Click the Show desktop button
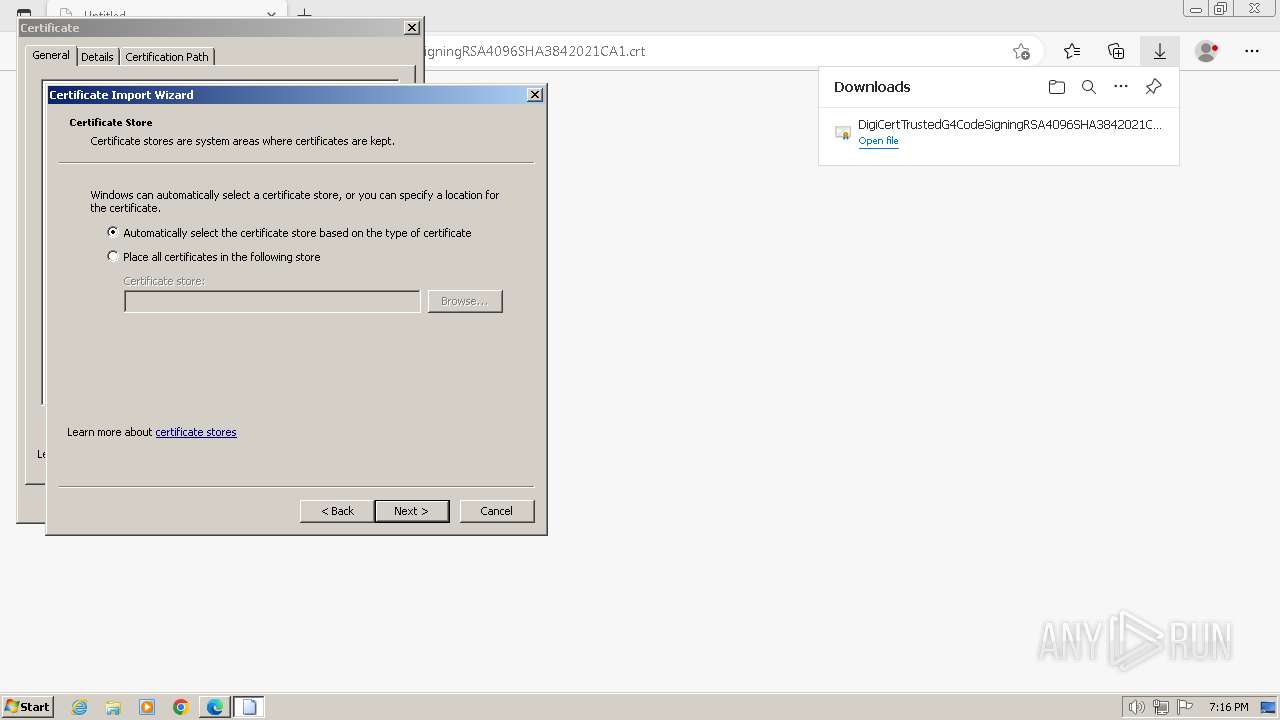Image resolution: width=1280 pixels, height=720 pixels. 1268,707
